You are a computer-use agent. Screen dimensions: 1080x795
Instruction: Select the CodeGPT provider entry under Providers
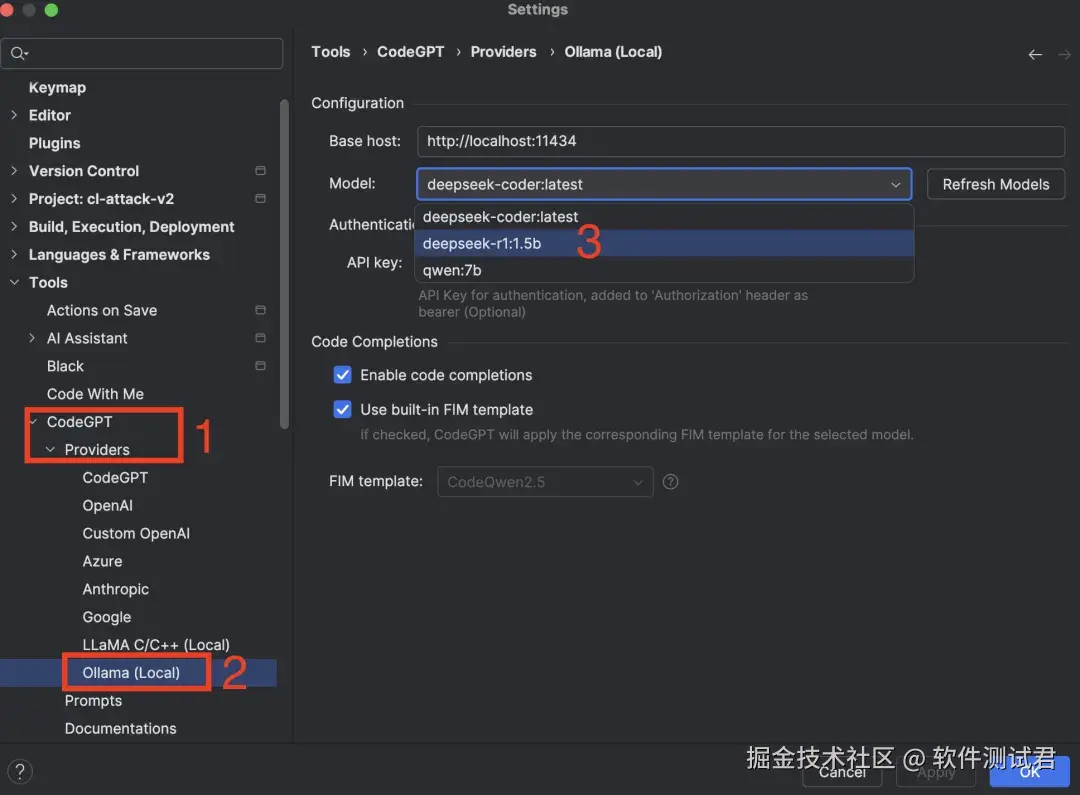coord(115,477)
